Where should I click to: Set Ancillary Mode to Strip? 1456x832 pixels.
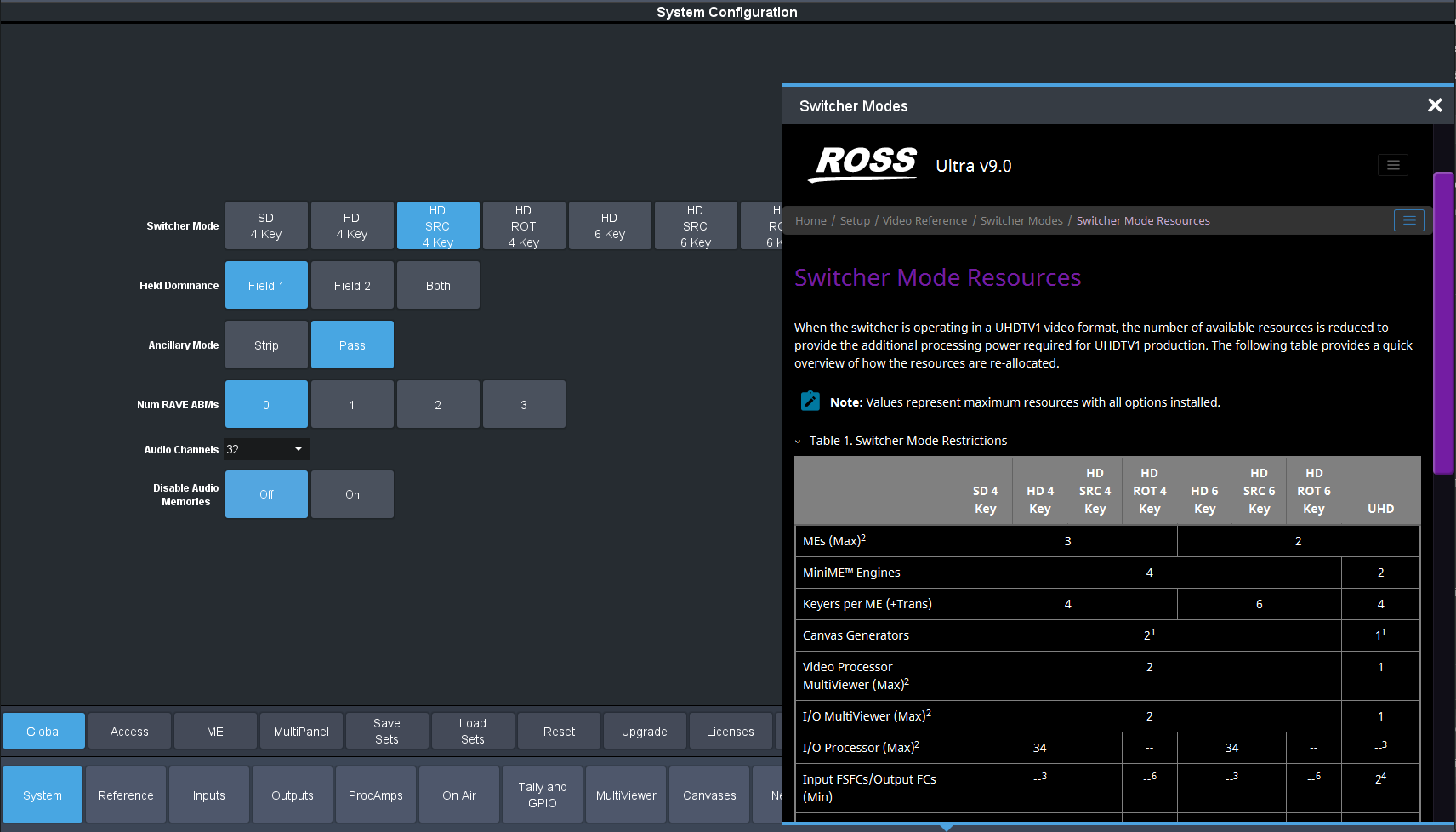click(x=266, y=345)
